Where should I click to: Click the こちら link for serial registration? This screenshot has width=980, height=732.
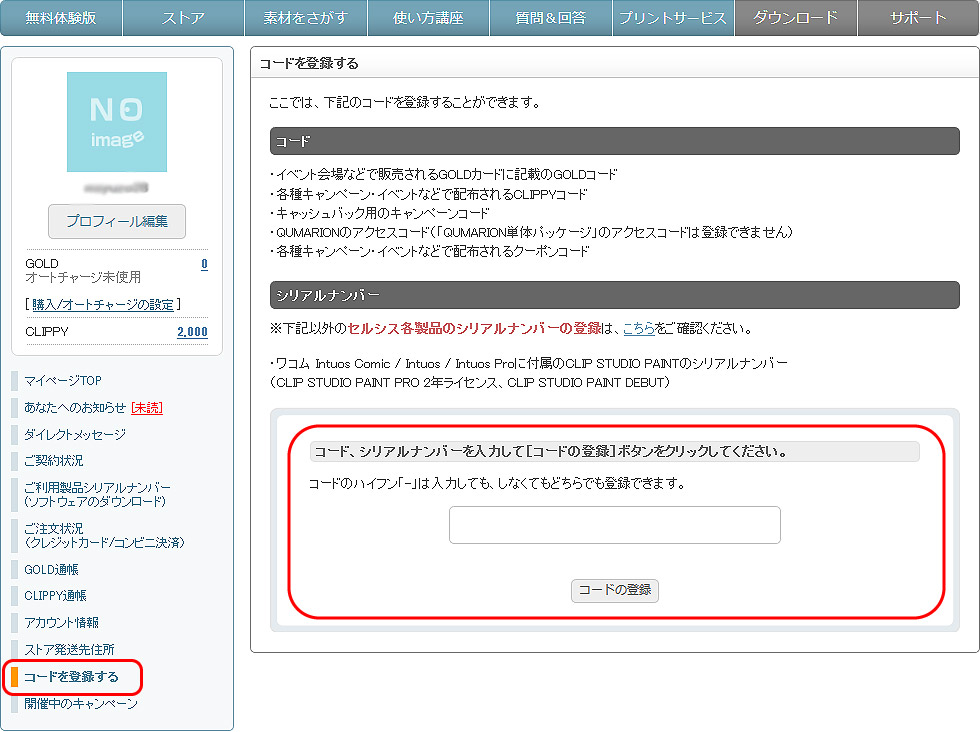tap(639, 328)
